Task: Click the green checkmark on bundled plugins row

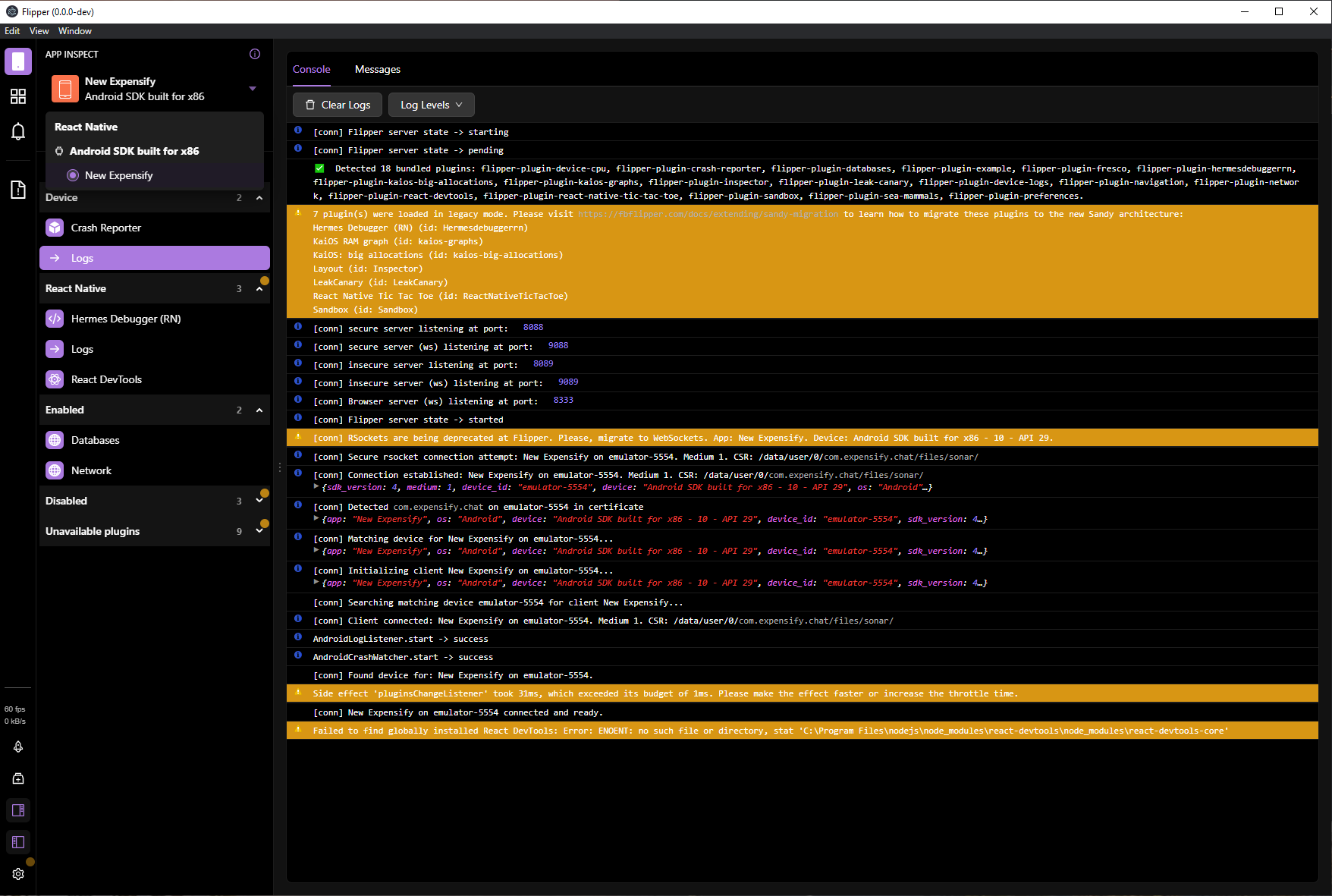Action: [x=319, y=168]
